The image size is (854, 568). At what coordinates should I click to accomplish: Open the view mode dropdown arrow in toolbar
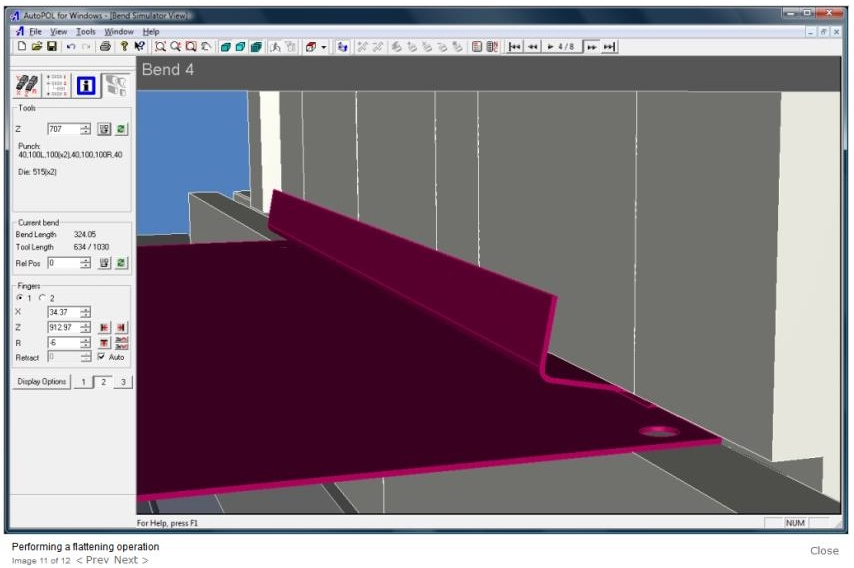[323, 47]
